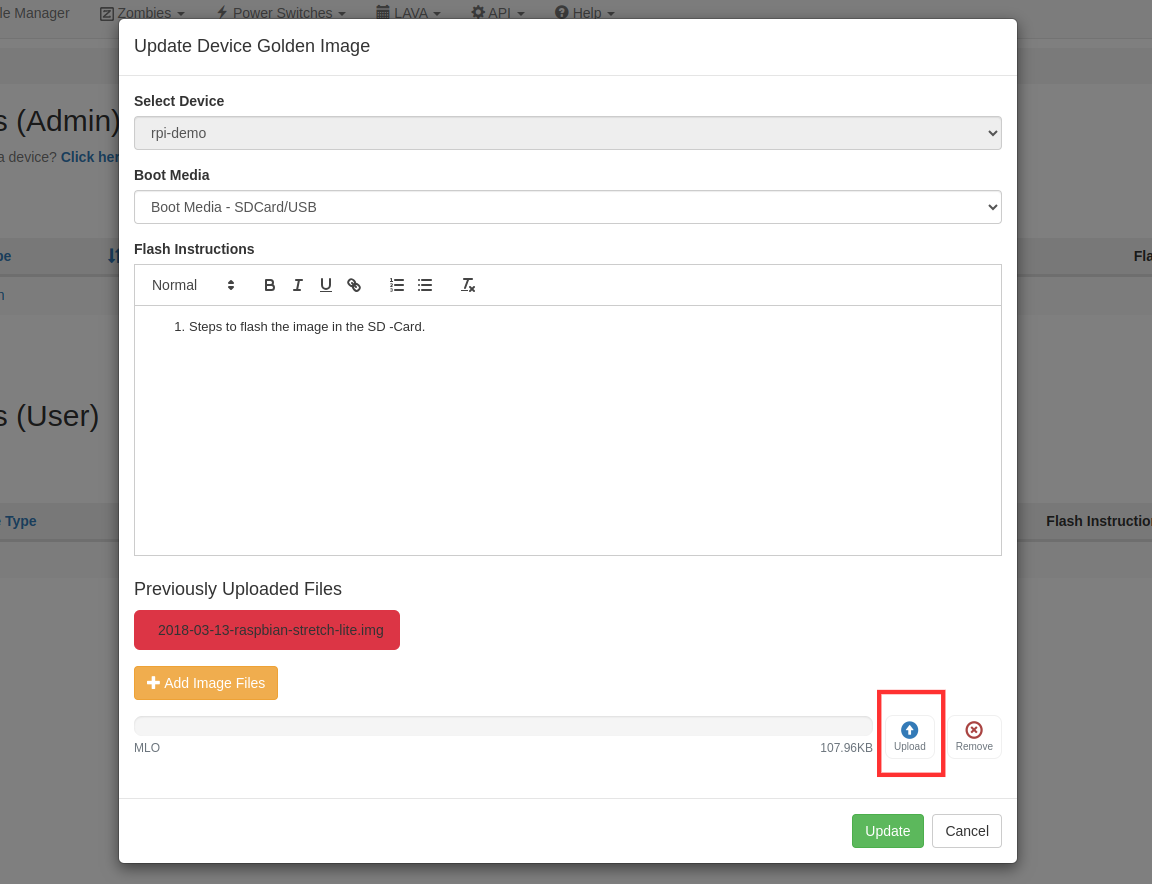Expand the Power Switches menu

[x=281, y=12]
